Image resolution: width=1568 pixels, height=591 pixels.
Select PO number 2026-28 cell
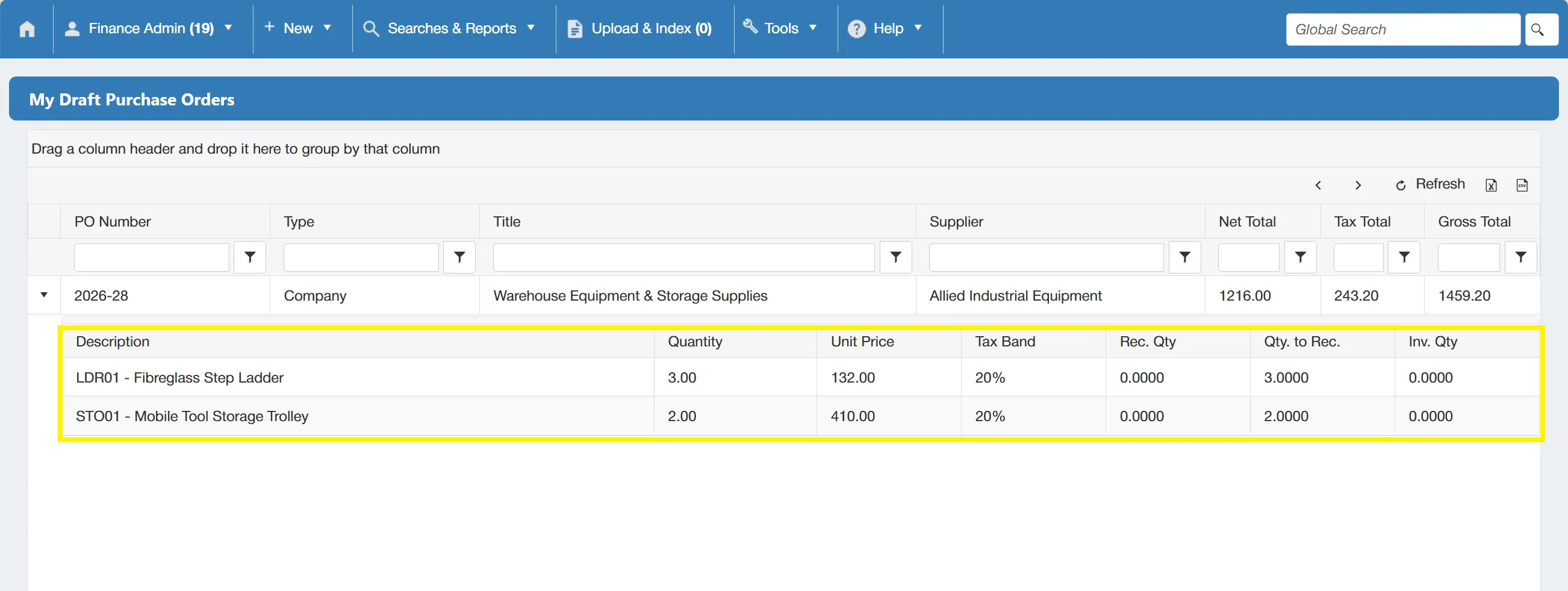click(x=165, y=295)
